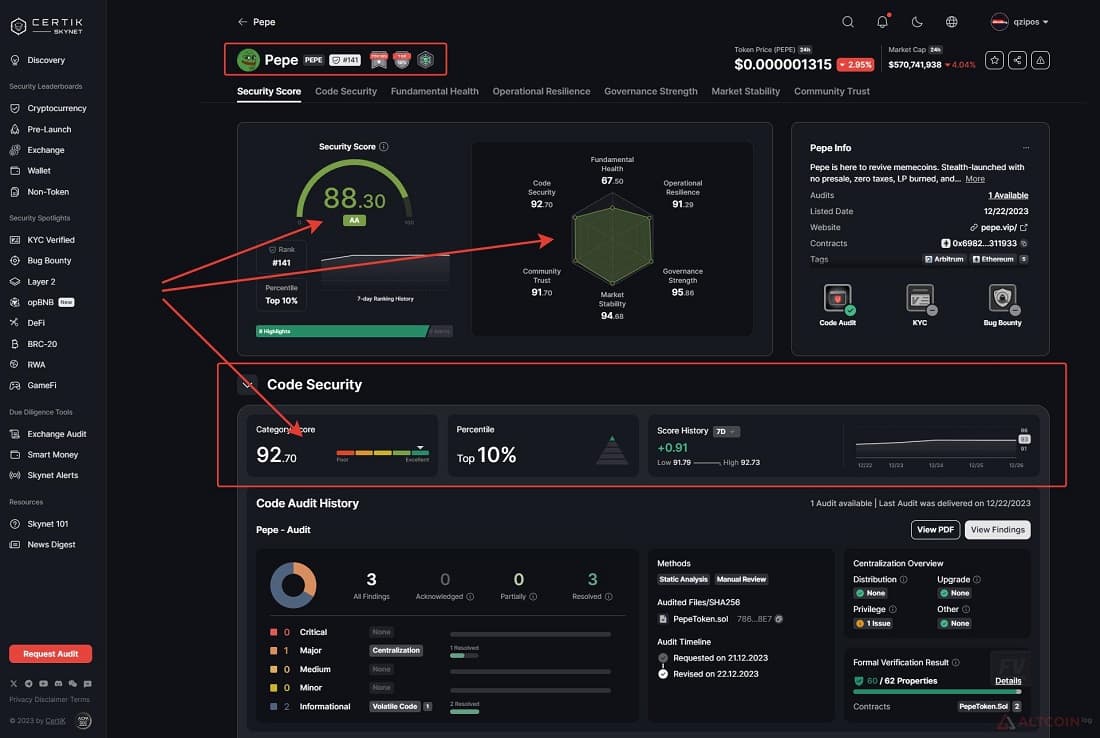
Task: Switch to the Code Security tab
Action: coord(346,91)
